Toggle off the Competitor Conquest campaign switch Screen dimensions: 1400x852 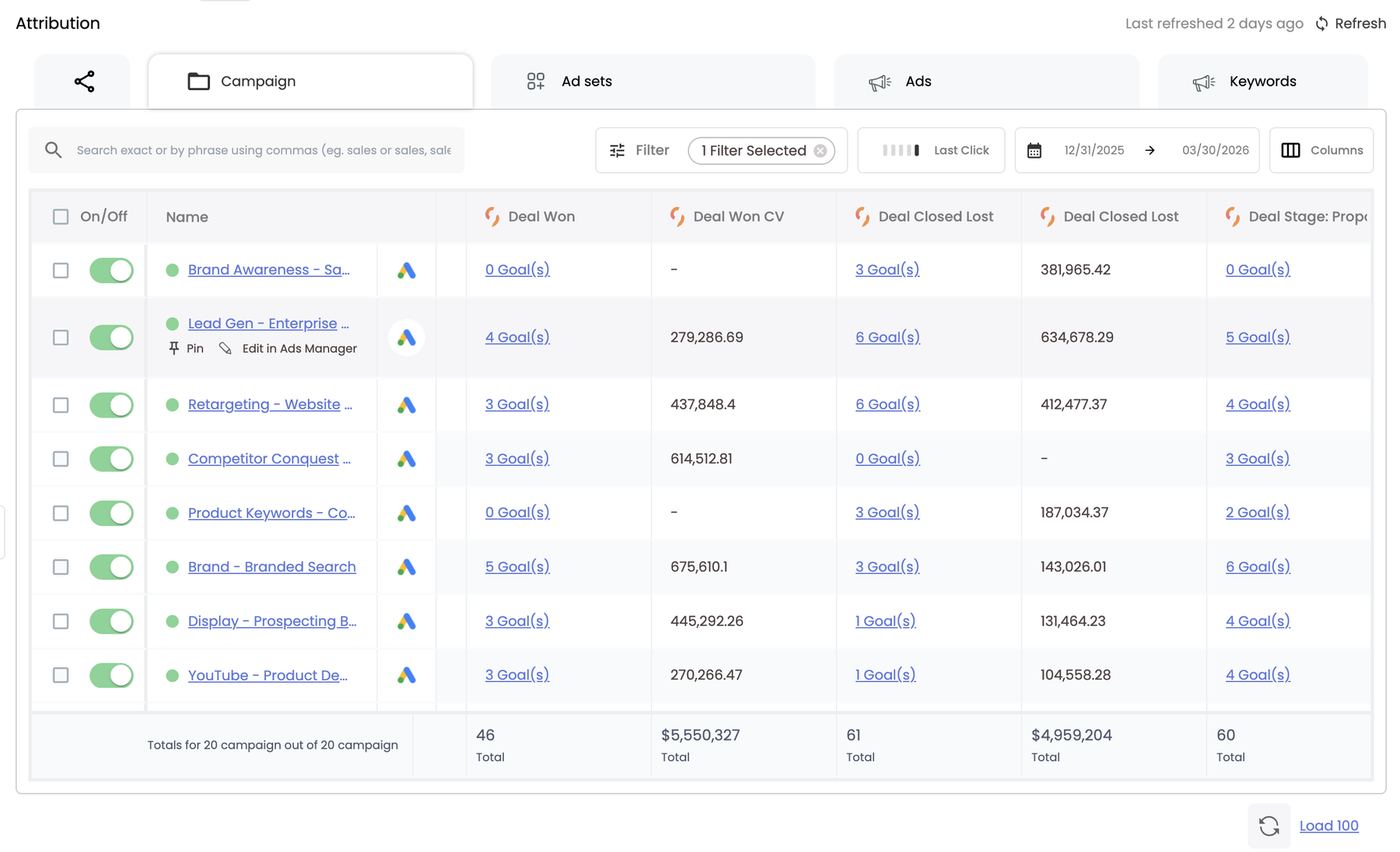111,459
